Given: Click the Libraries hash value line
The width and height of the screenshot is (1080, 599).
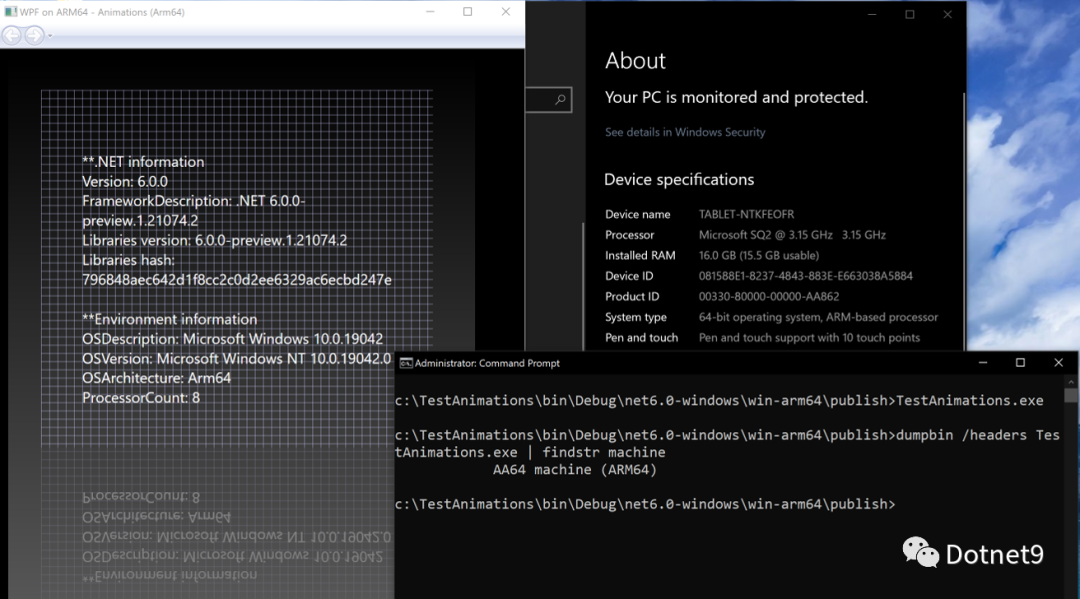Looking at the screenshot, I should (236, 280).
